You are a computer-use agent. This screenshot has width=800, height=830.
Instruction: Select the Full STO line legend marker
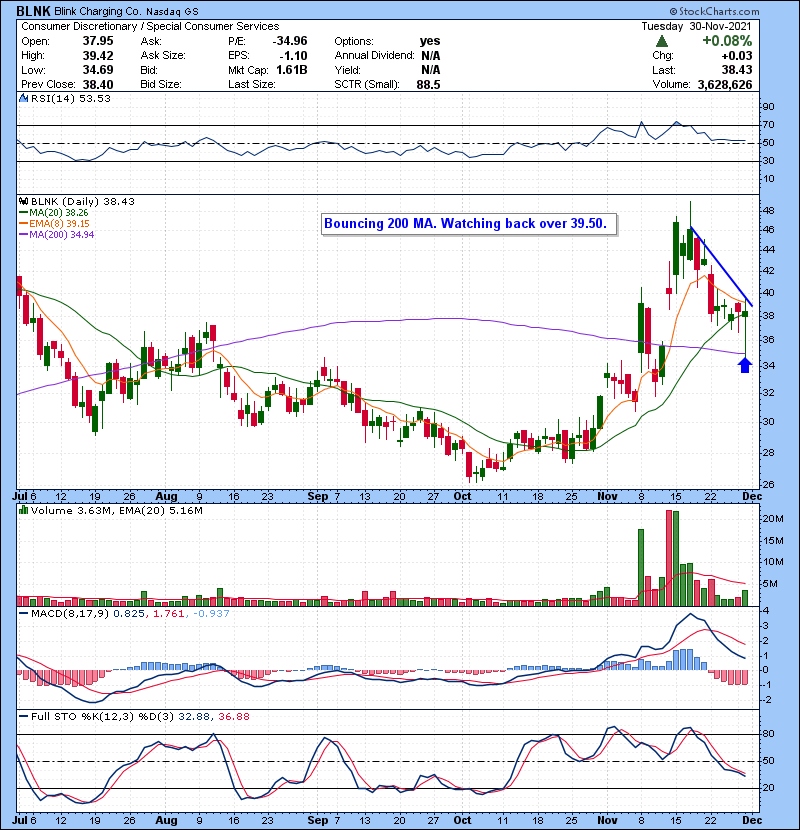pyautogui.click(x=23, y=717)
